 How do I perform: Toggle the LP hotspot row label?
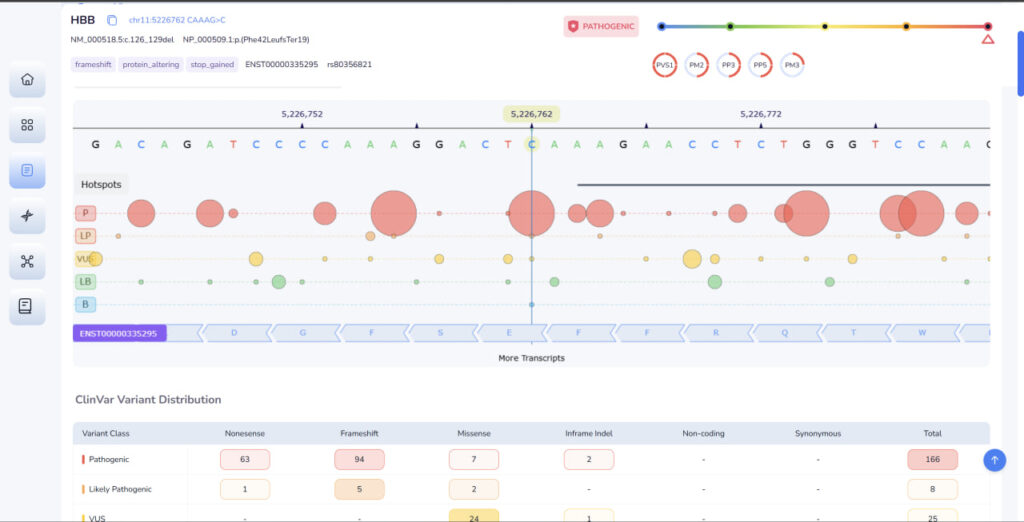click(x=86, y=236)
